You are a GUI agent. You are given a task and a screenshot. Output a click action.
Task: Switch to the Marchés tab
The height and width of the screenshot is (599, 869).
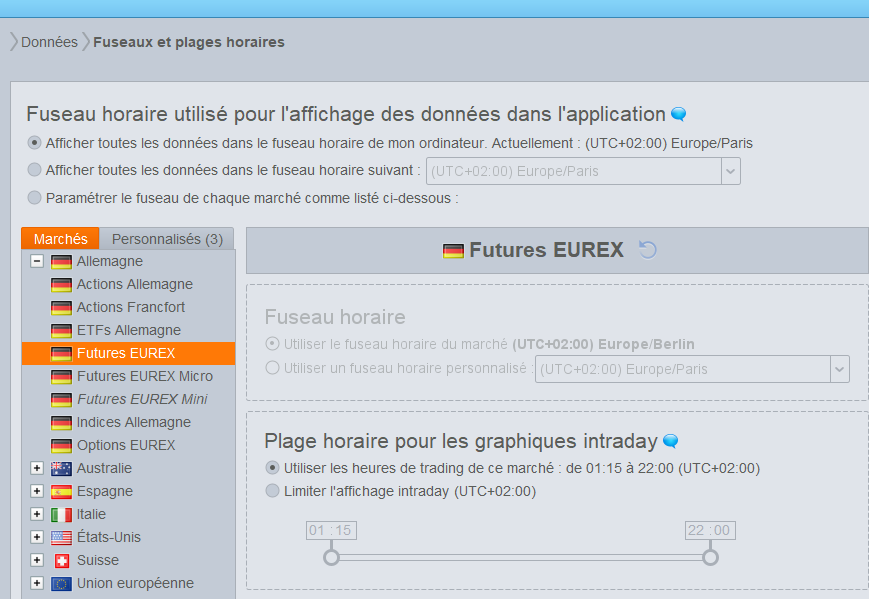pyautogui.click(x=60, y=239)
